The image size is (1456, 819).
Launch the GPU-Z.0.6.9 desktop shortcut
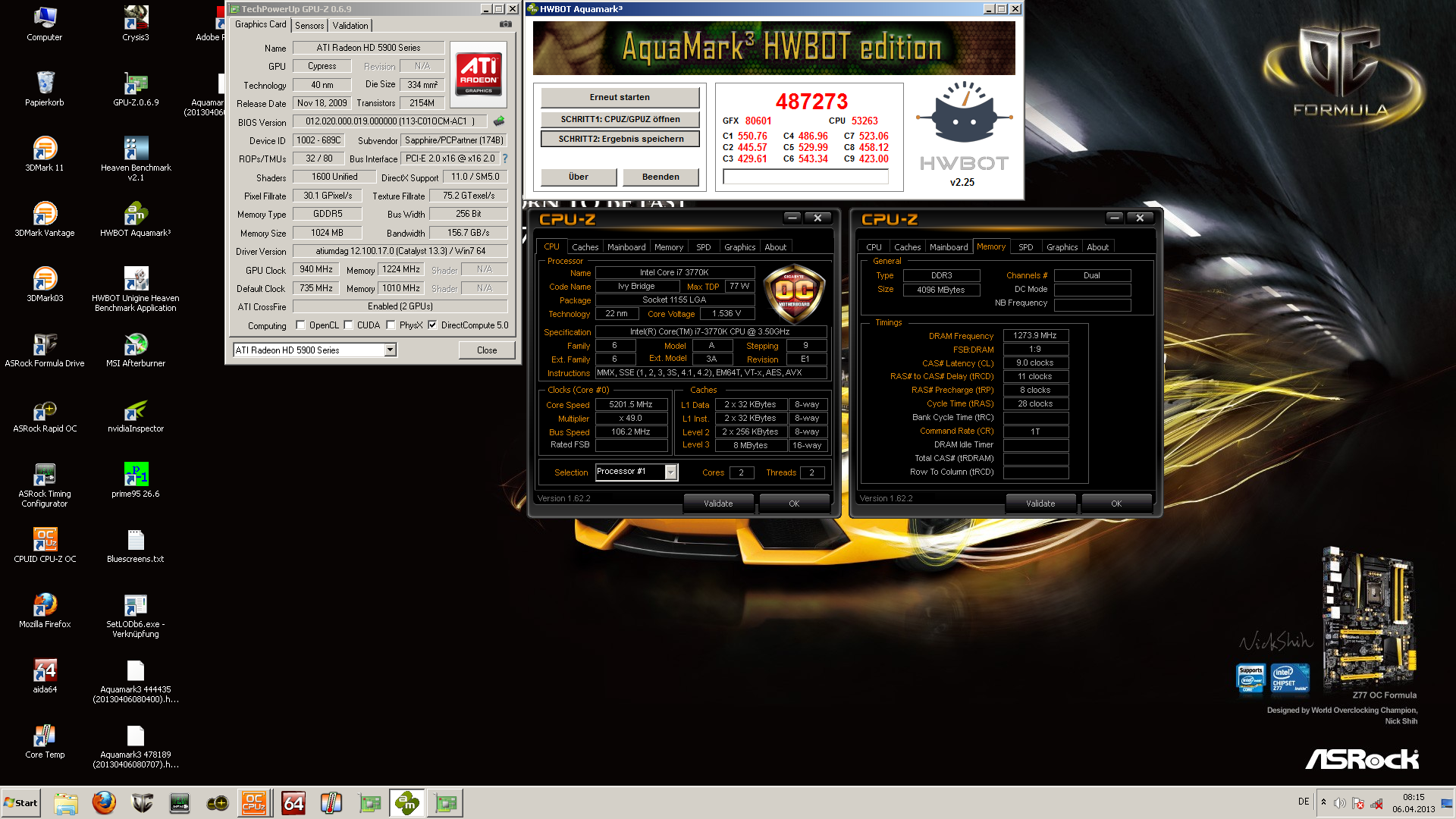pos(136,88)
